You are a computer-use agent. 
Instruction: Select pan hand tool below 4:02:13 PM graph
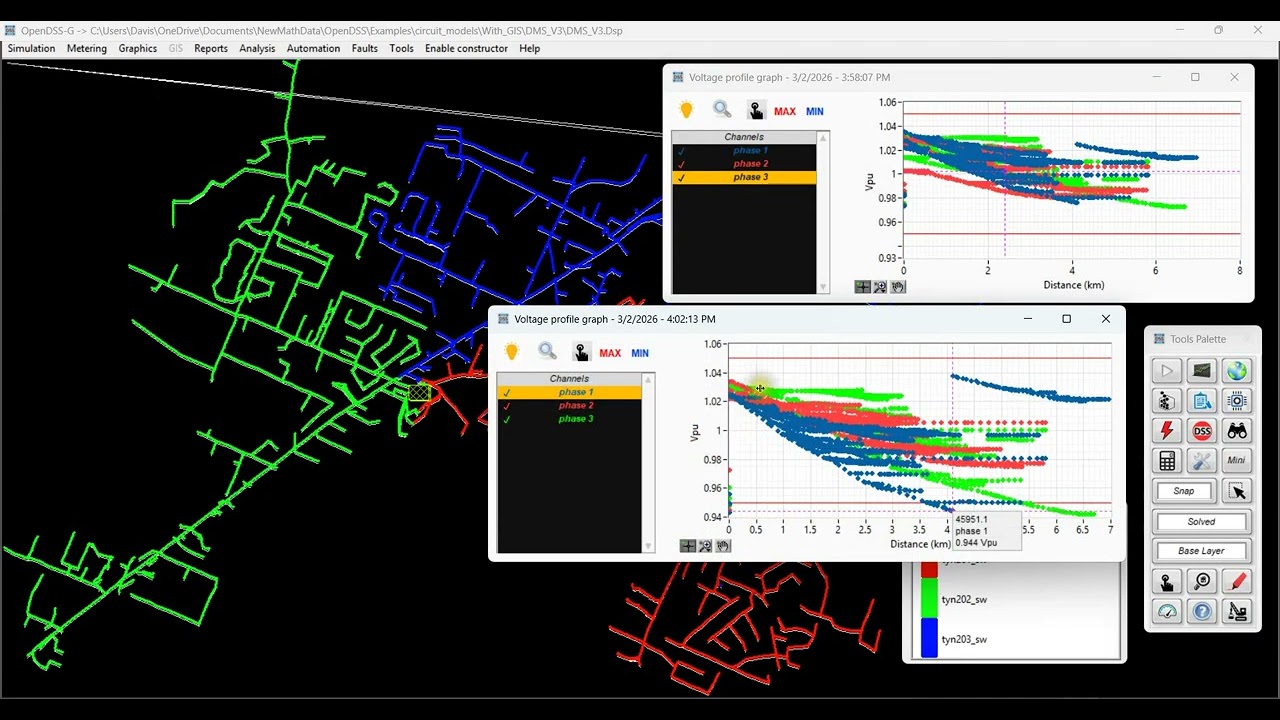[723, 546]
